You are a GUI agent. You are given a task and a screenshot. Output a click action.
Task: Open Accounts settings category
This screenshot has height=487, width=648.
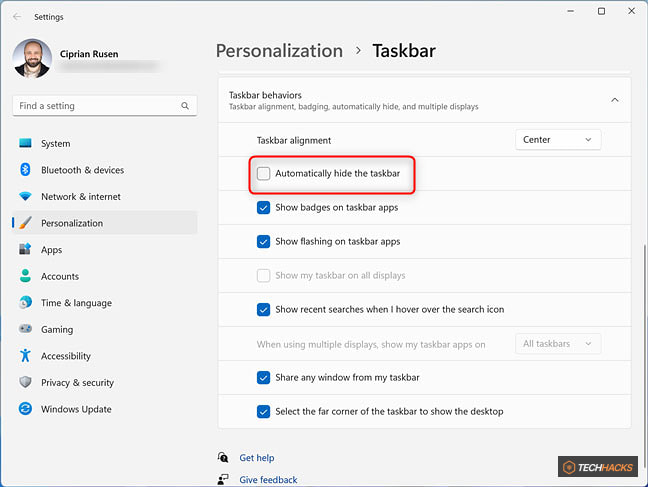[105, 276]
